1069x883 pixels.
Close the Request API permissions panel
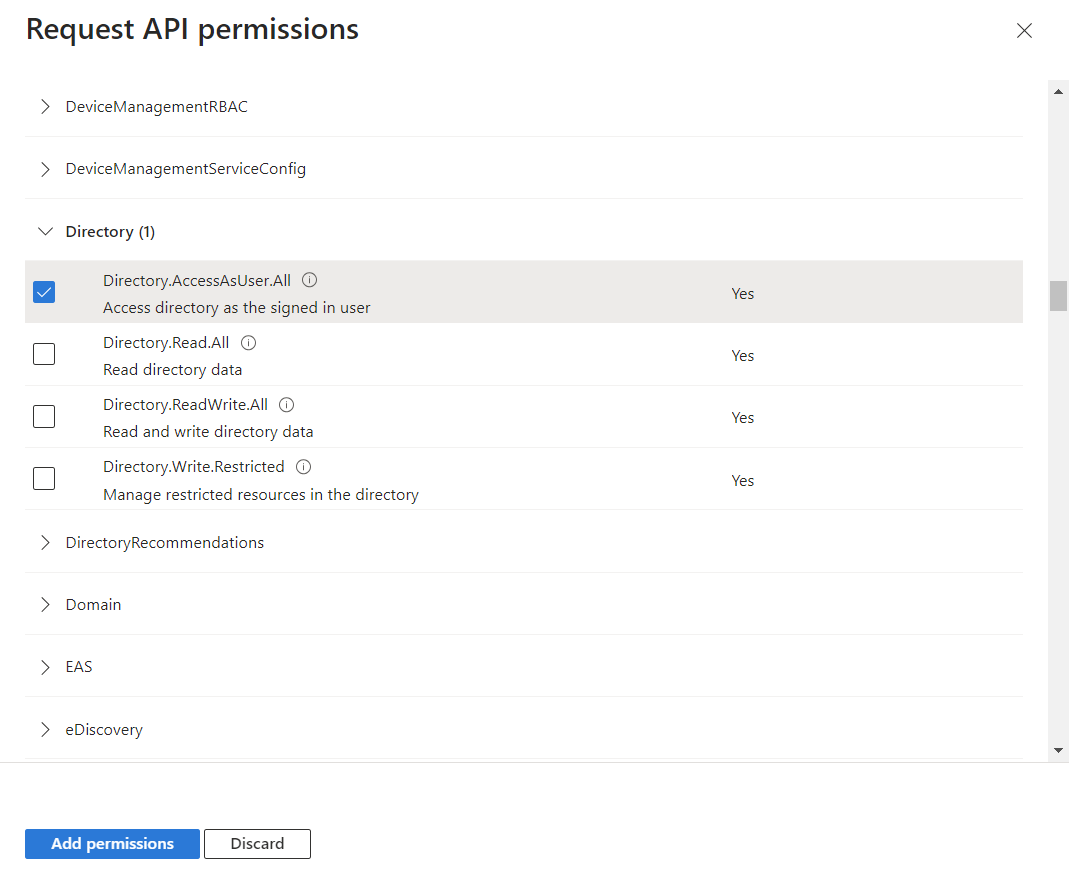[1024, 31]
